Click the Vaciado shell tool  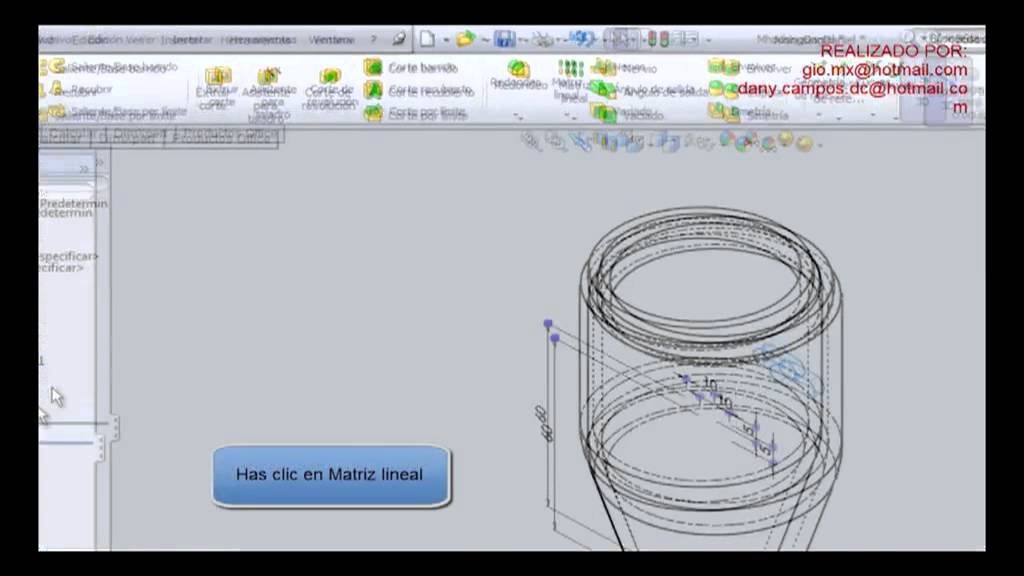click(x=627, y=113)
